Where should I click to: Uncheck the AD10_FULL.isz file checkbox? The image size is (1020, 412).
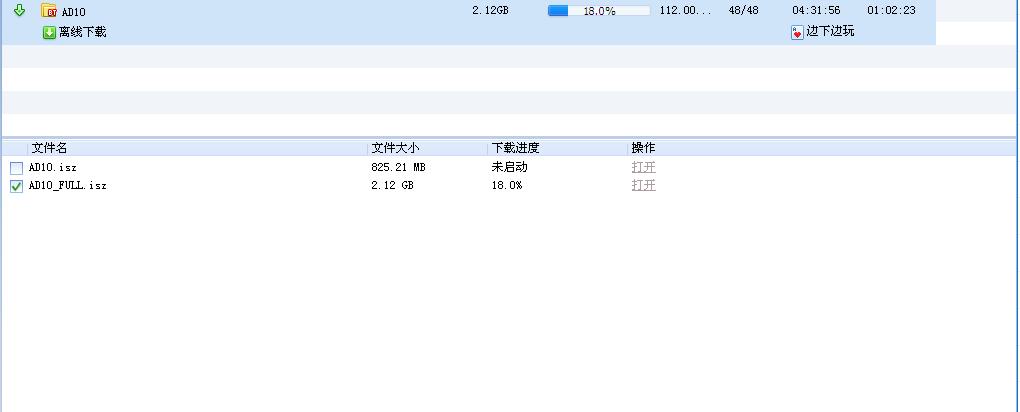click(16, 186)
